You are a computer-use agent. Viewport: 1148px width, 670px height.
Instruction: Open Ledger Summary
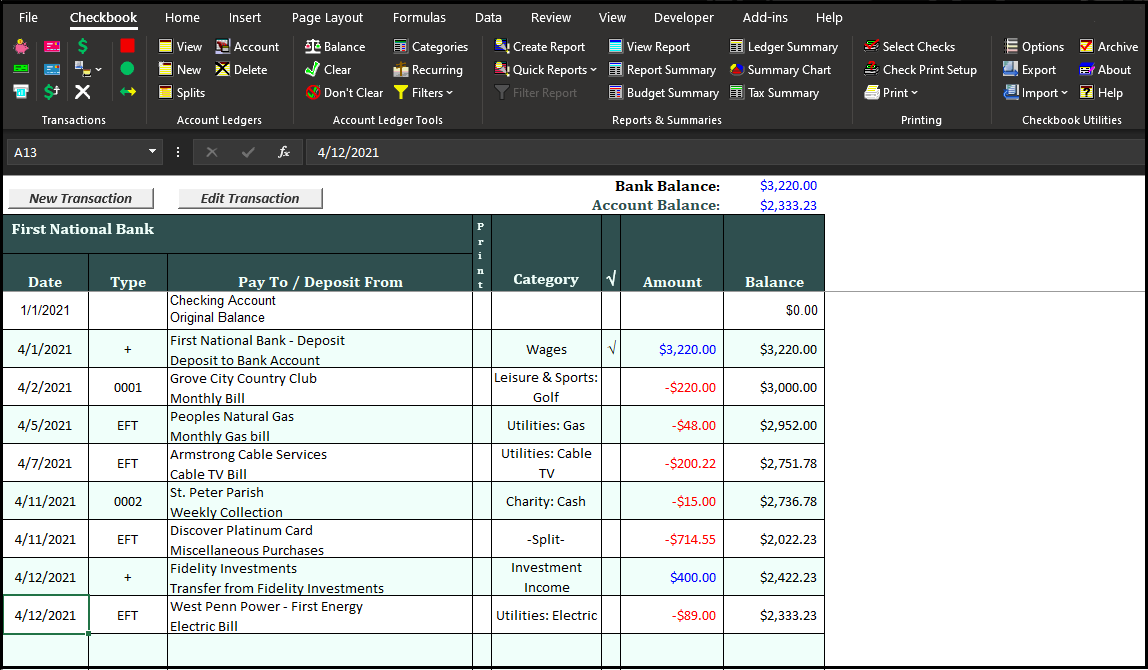pos(784,46)
